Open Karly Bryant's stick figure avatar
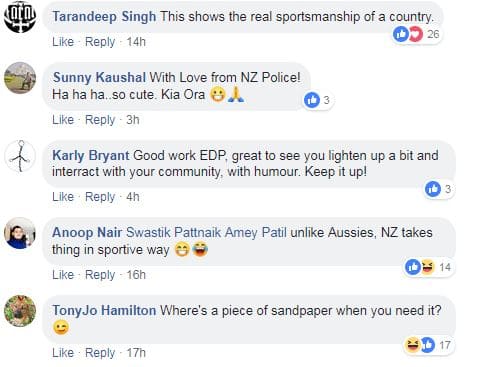The image size is (490, 367). pyautogui.click(x=20, y=156)
